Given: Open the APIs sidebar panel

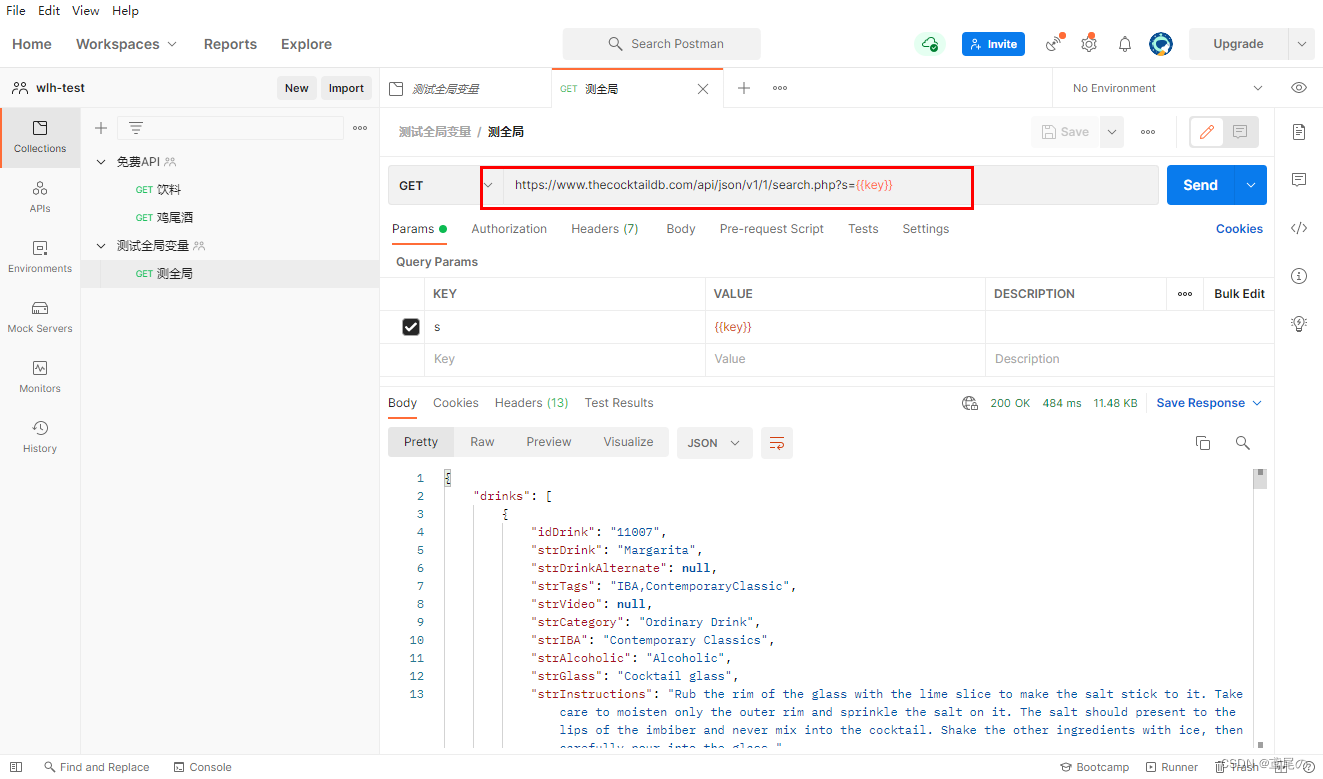Looking at the screenshot, I should pyautogui.click(x=40, y=197).
